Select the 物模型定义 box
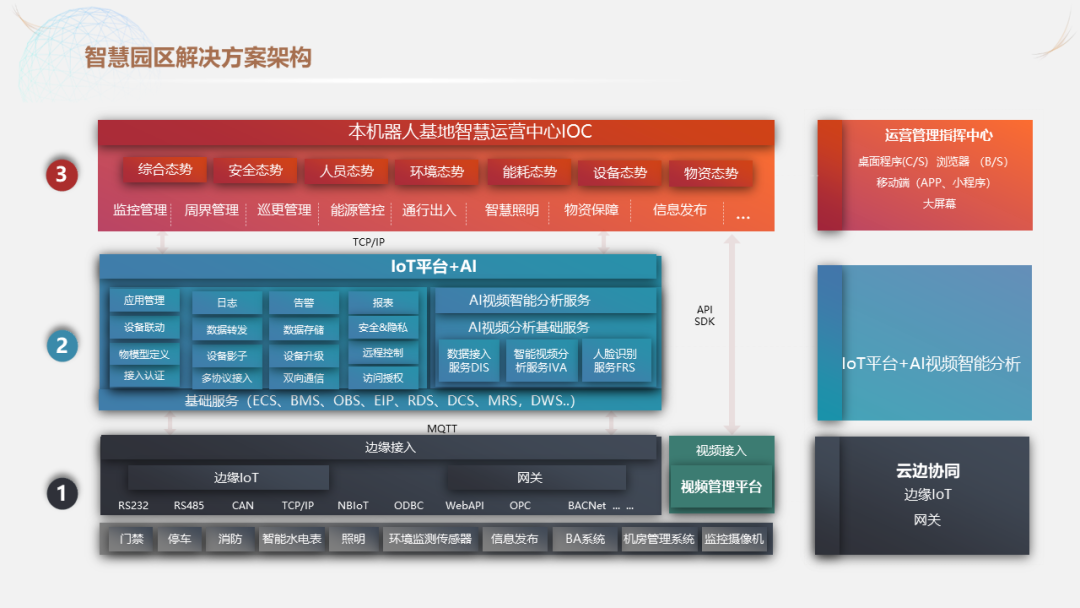 (x=145, y=354)
